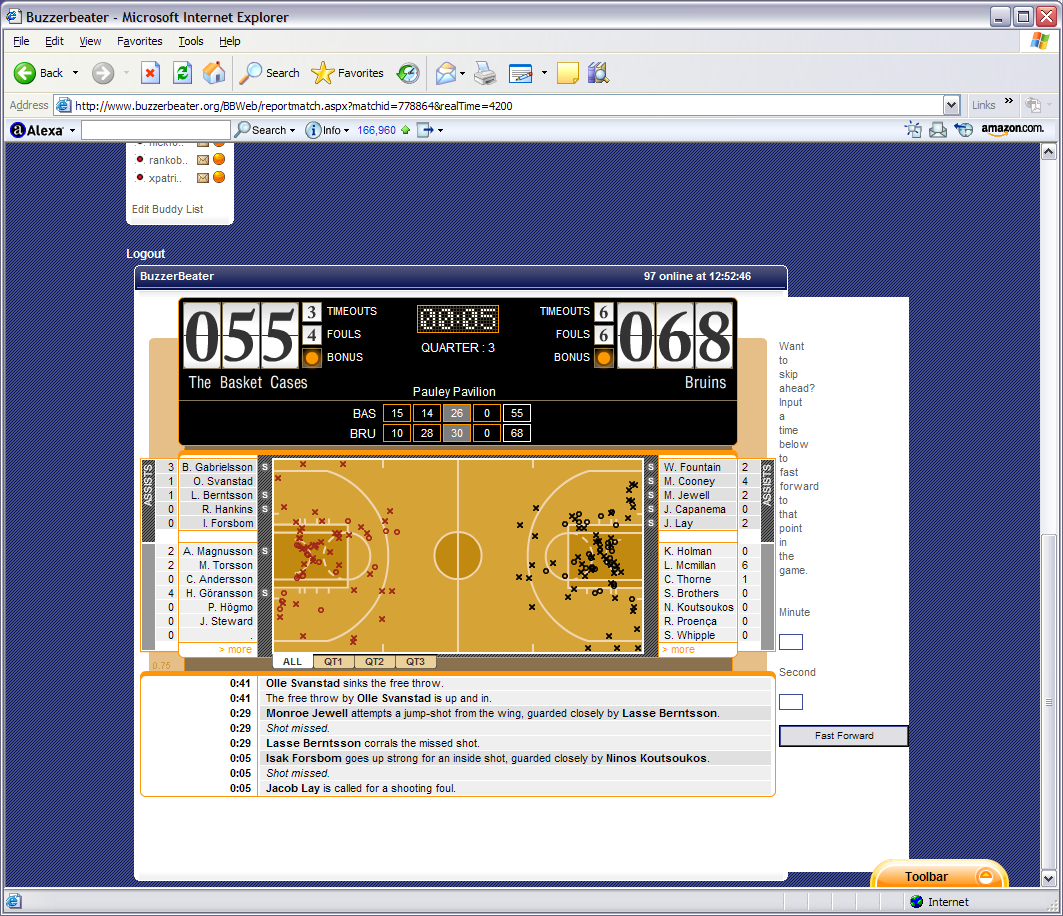Screen dimensions: 1063x916
Task: Click the Edit page icon
Action: (521, 73)
